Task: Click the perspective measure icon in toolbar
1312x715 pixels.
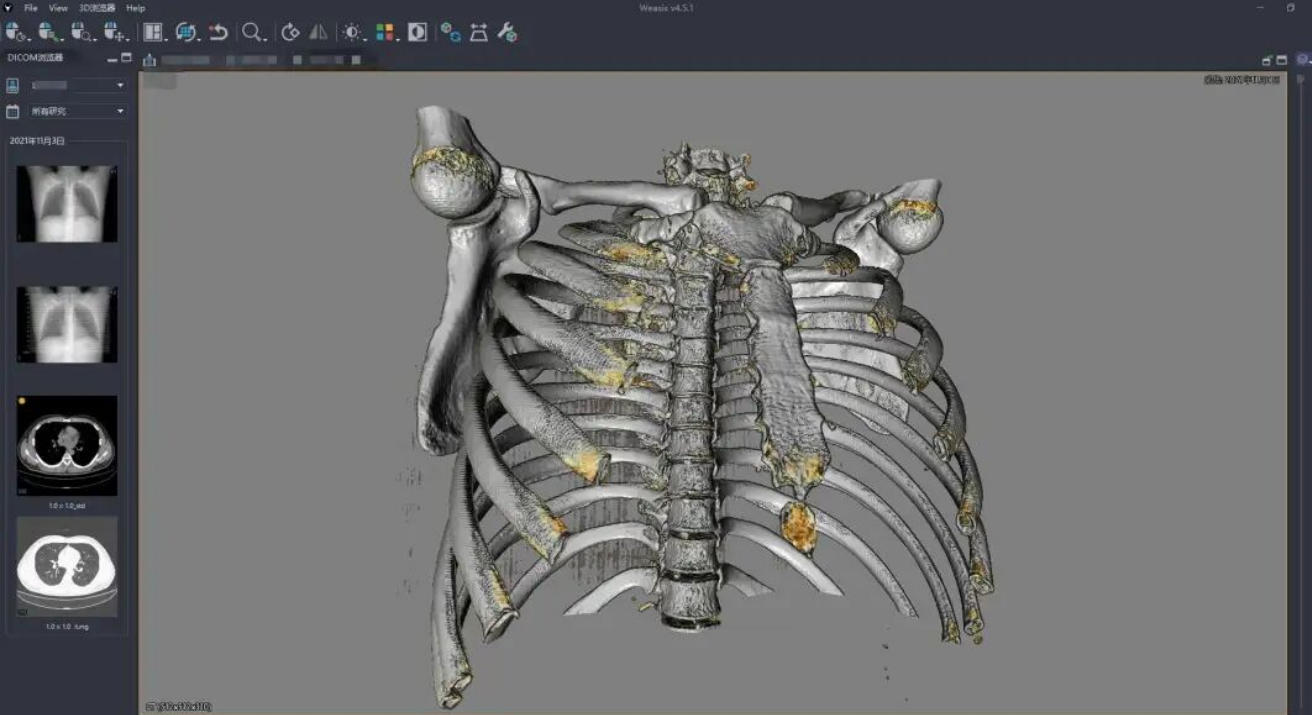Action: pos(479,32)
